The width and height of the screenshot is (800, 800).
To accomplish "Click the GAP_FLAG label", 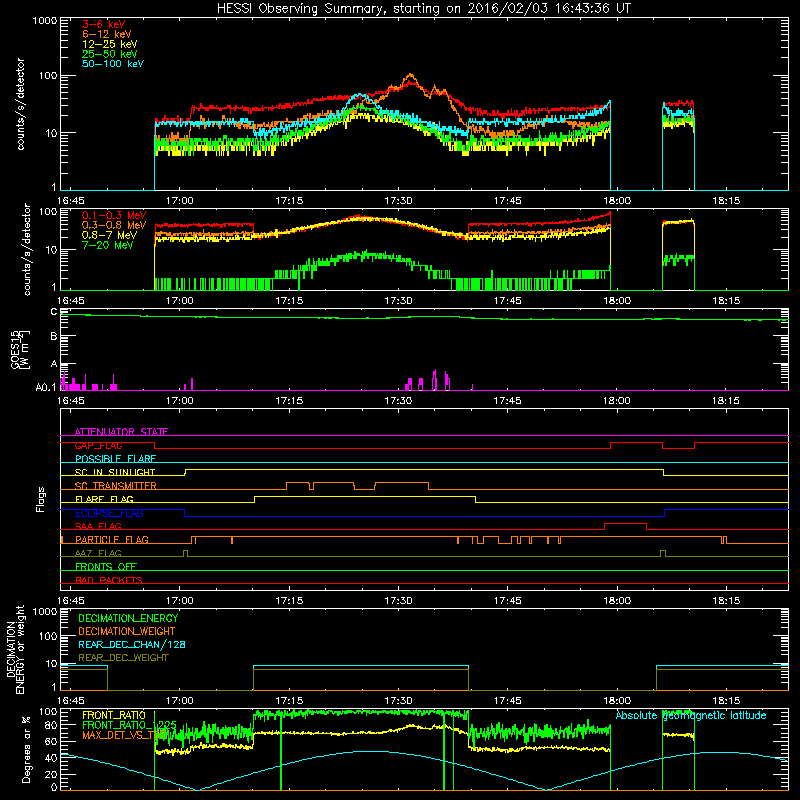I will (x=98, y=445).
